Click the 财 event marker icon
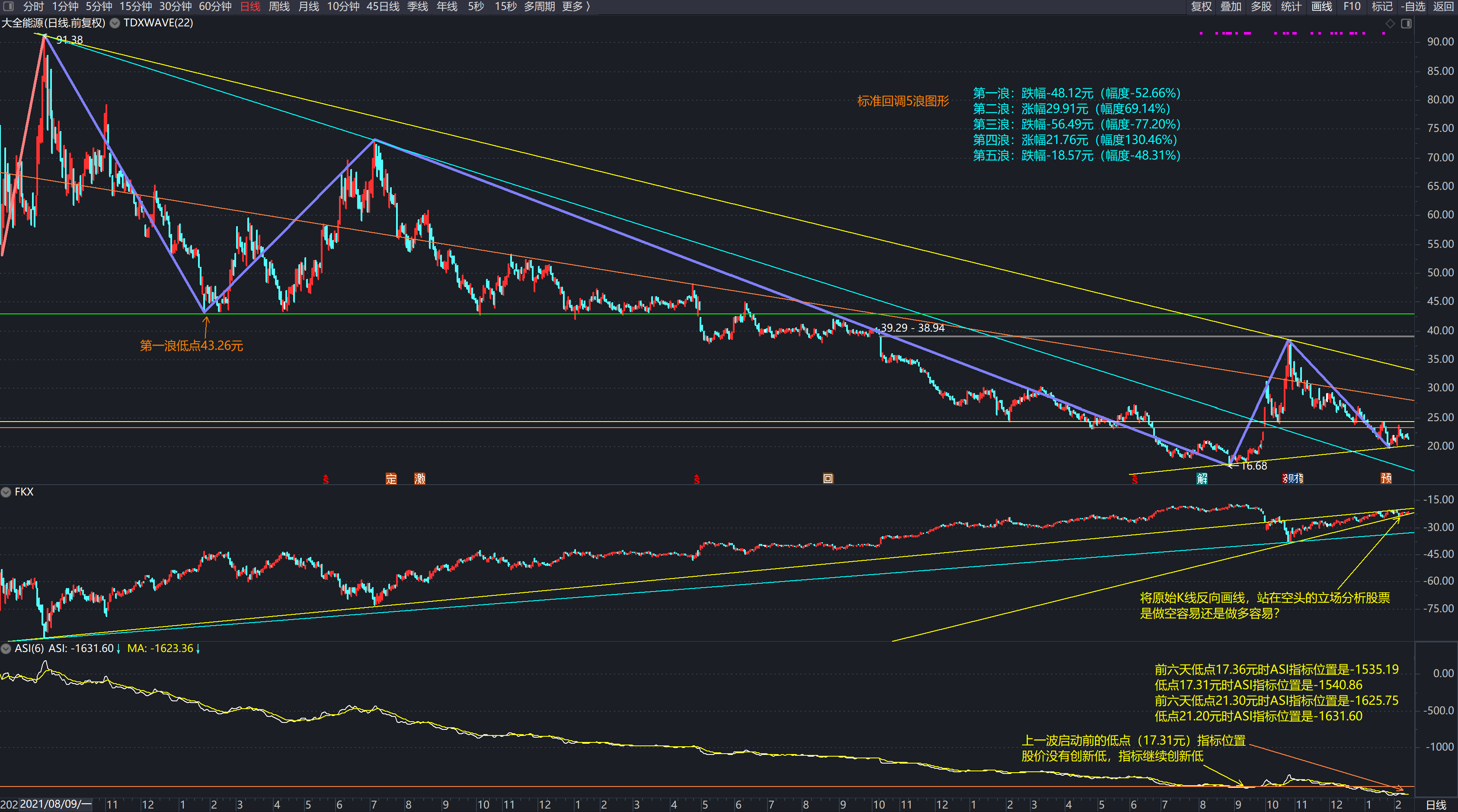Viewport: 1458px width, 812px height. [x=1293, y=479]
